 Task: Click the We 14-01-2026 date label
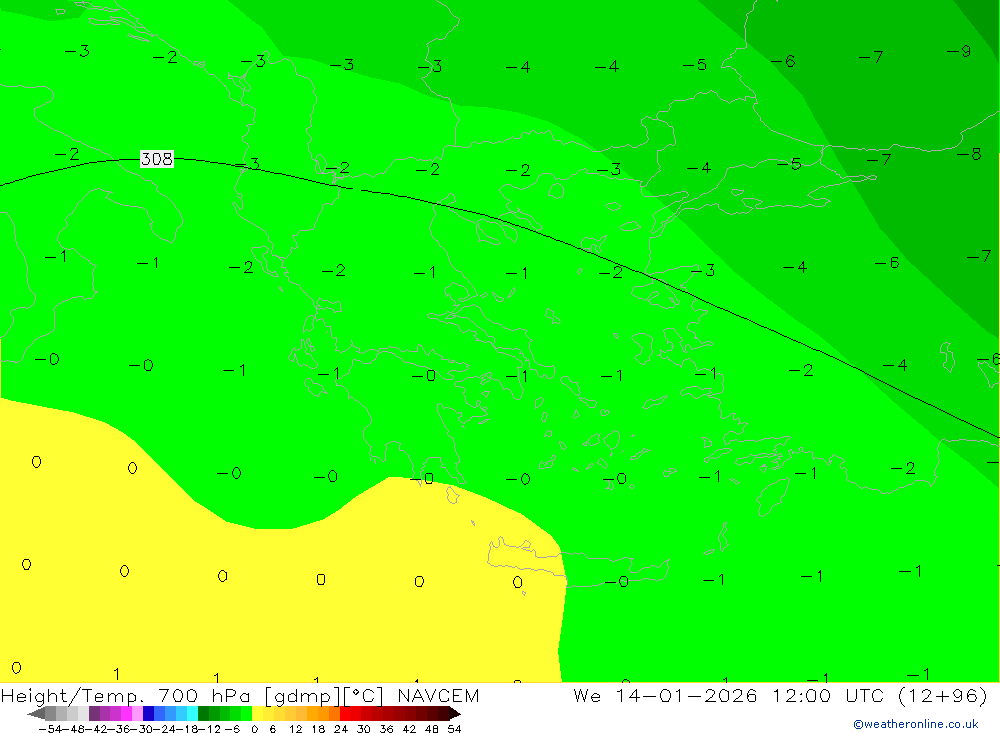click(x=665, y=695)
